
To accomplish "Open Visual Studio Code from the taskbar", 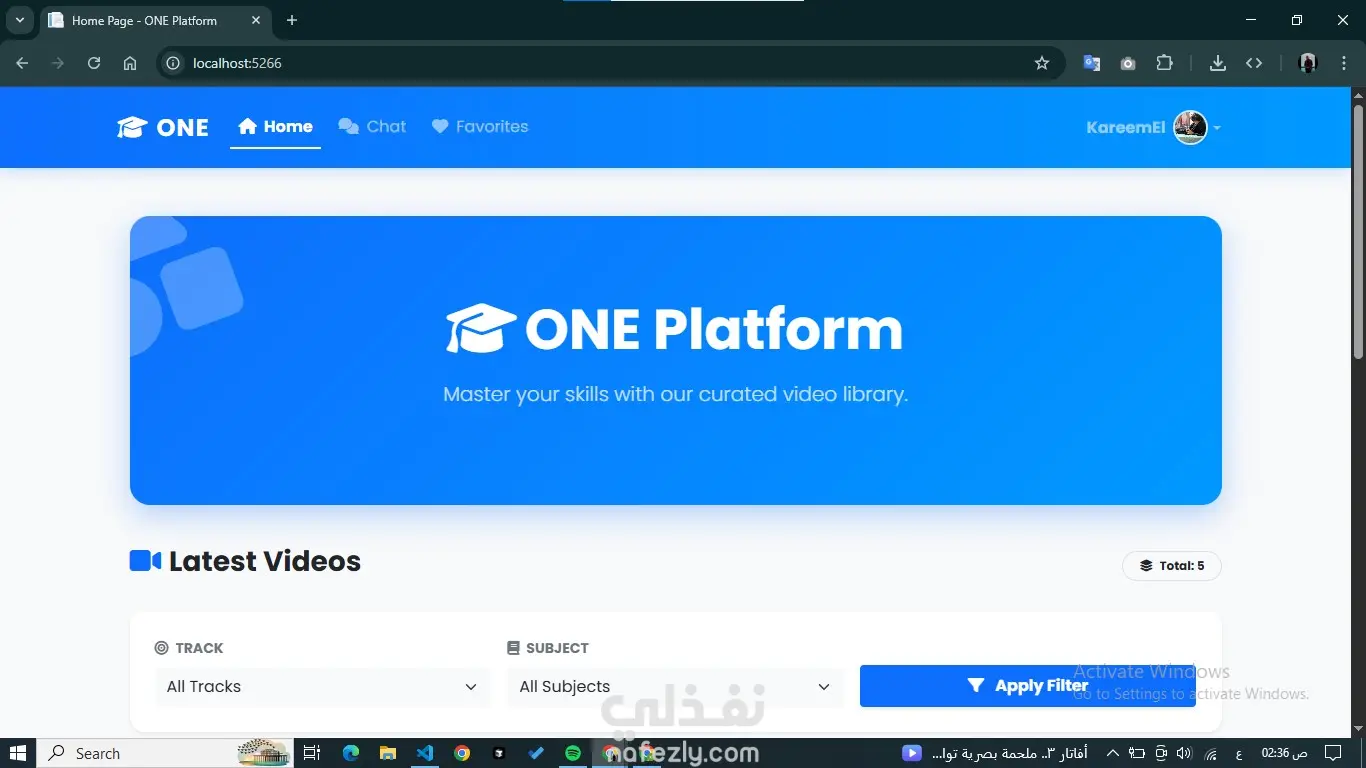I will tap(425, 753).
